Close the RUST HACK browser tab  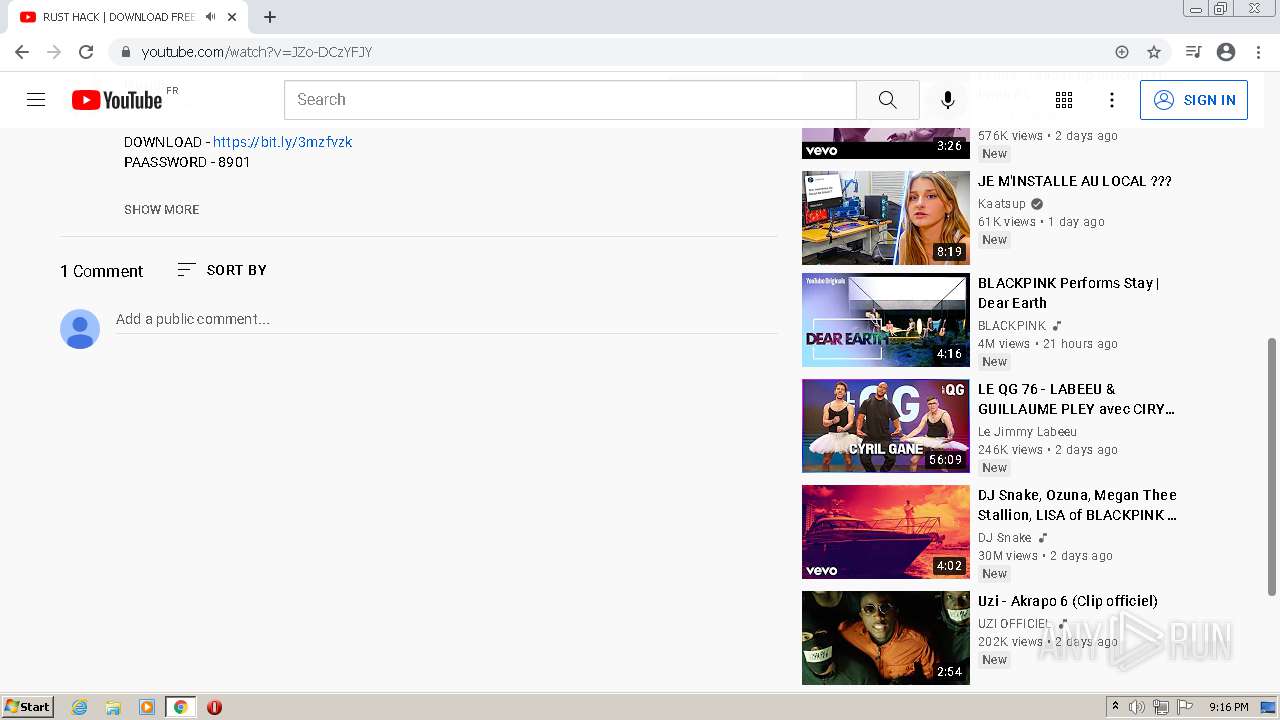[232, 17]
